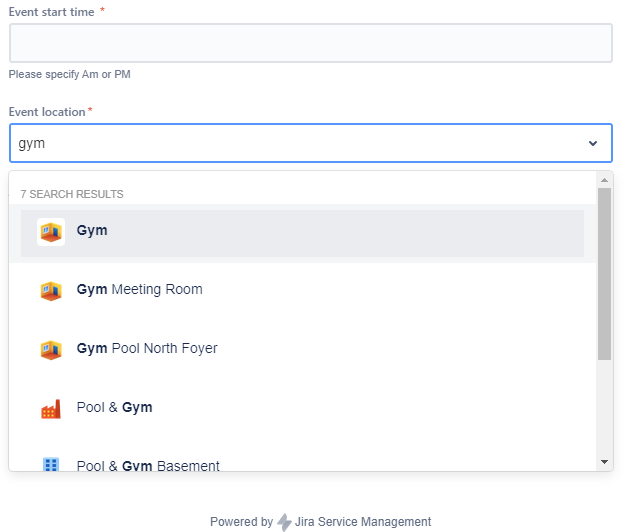Click the building icon beside Pool & Gym Basement

click(x=51, y=464)
